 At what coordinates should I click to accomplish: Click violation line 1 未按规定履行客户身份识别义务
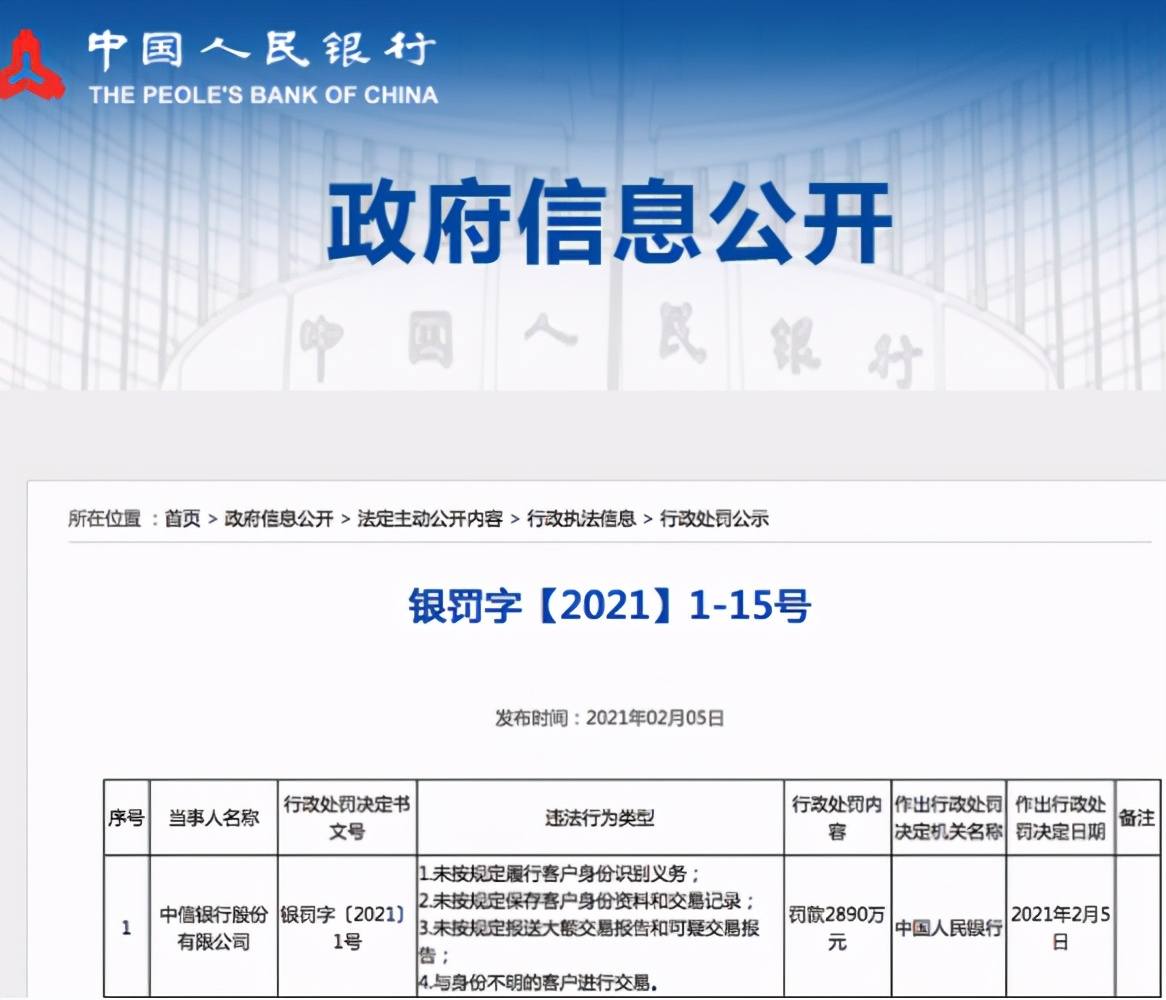click(559, 874)
